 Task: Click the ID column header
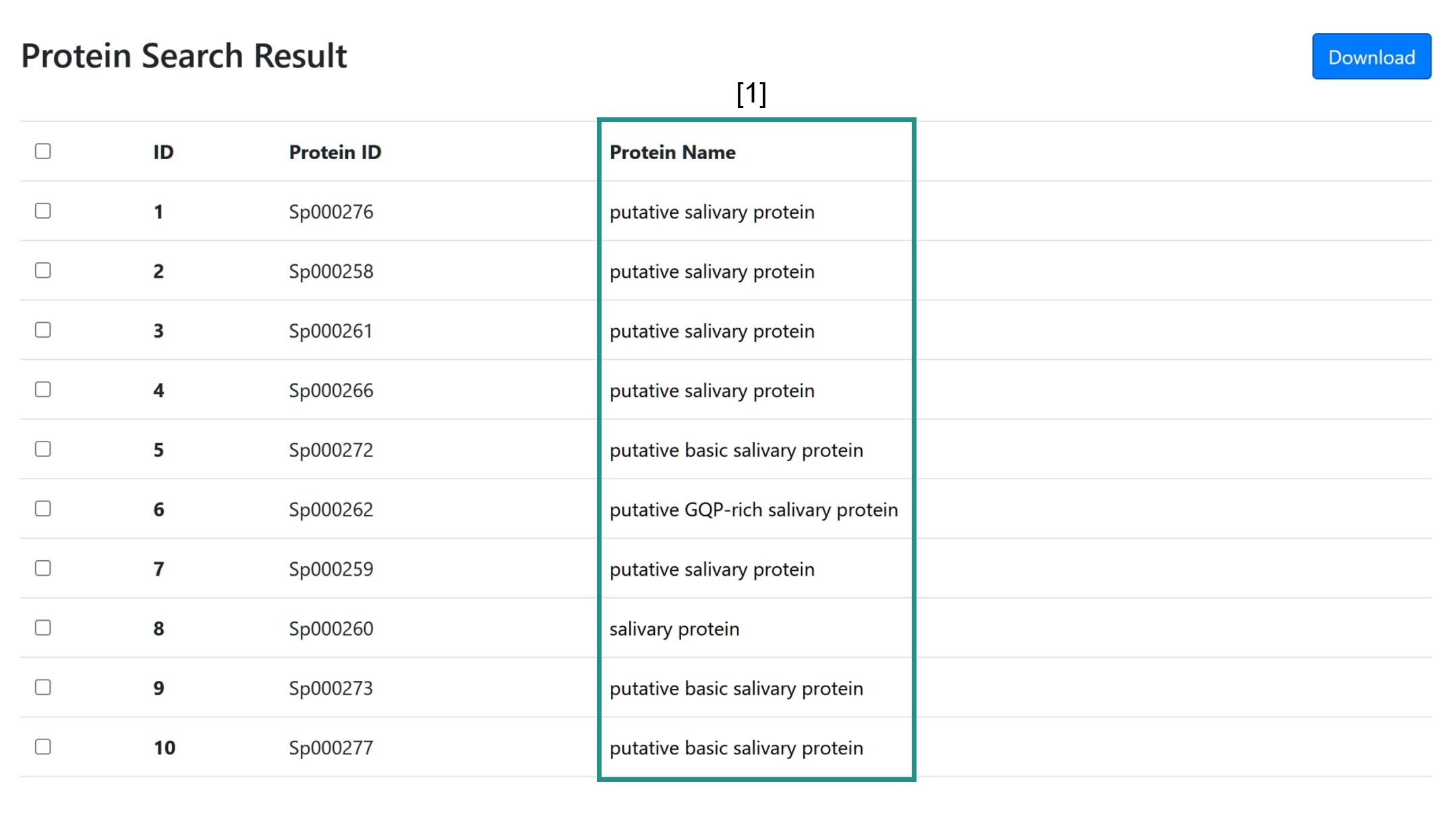[x=163, y=152]
